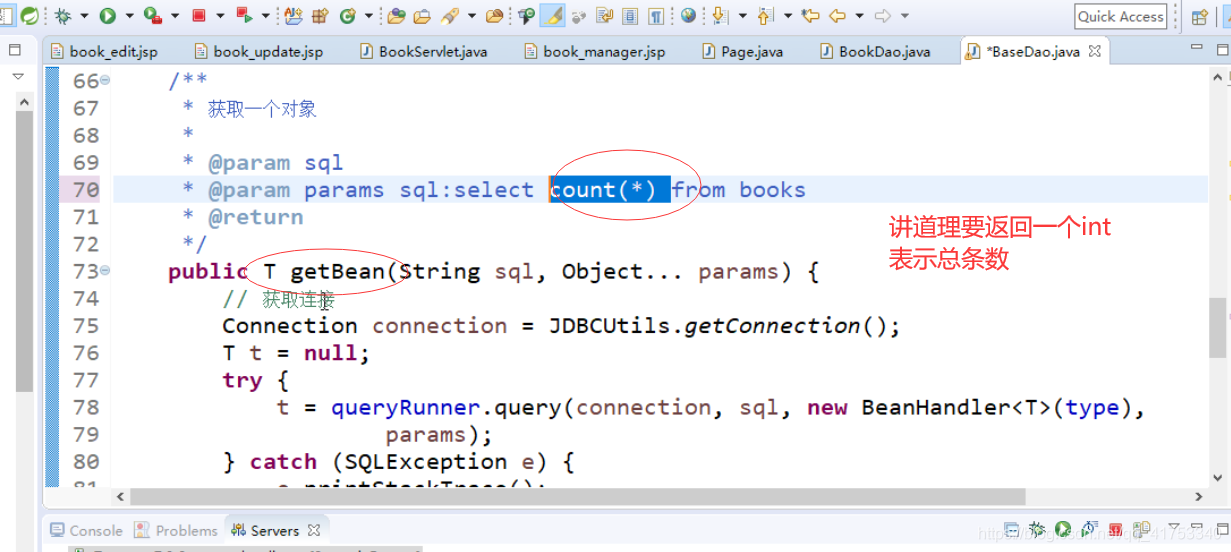Toggle Show Whitespace Characters pilcrow icon
This screenshot has height=552, width=1231.
tap(655, 16)
